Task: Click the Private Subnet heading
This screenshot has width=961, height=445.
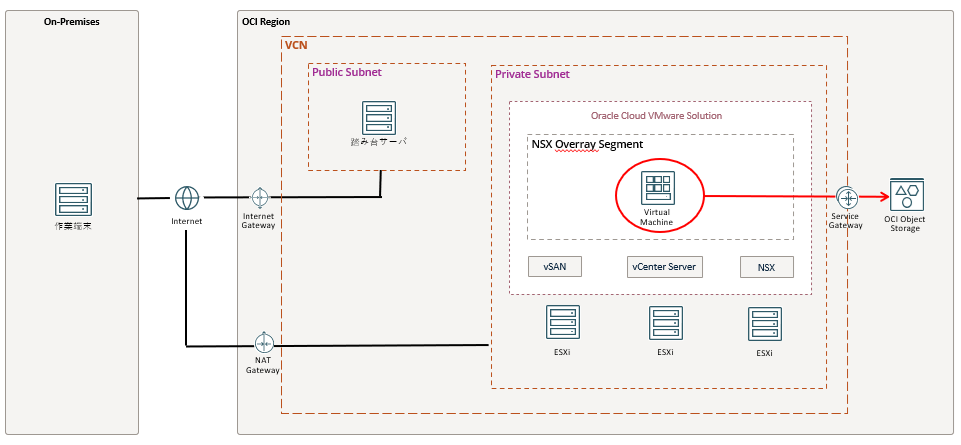Action: tap(532, 75)
